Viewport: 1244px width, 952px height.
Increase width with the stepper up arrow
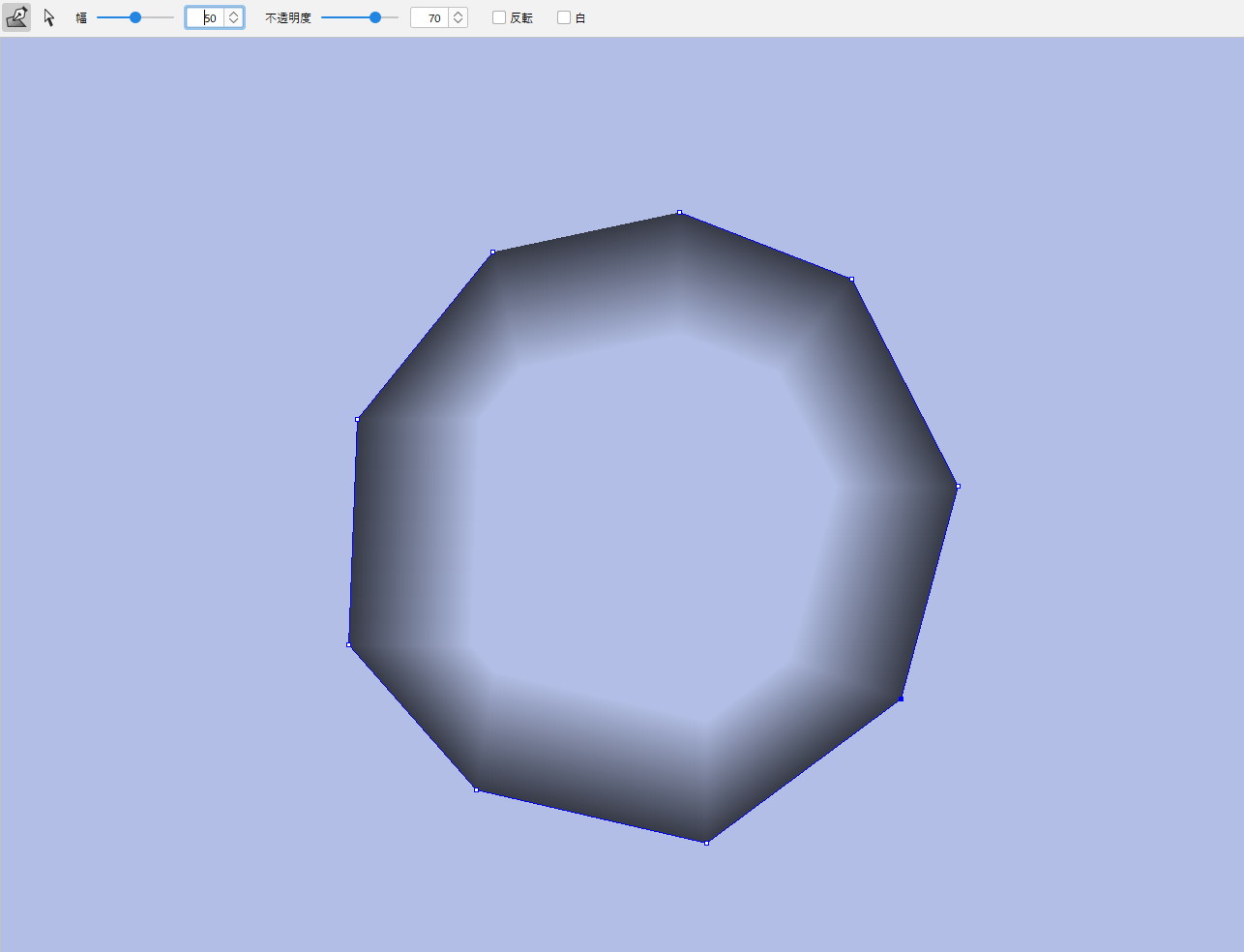234,14
